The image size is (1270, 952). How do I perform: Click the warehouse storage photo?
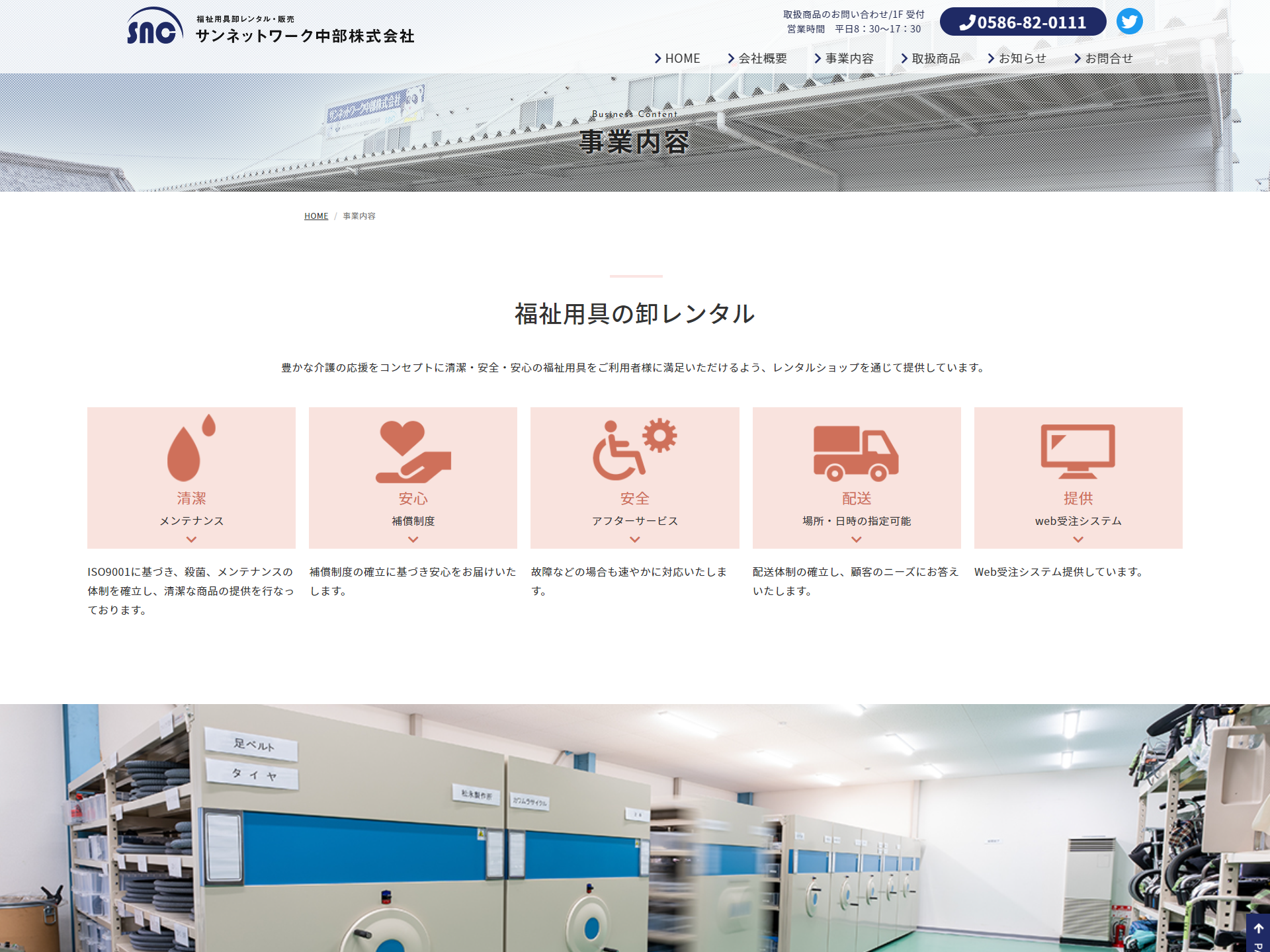pos(635,828)
